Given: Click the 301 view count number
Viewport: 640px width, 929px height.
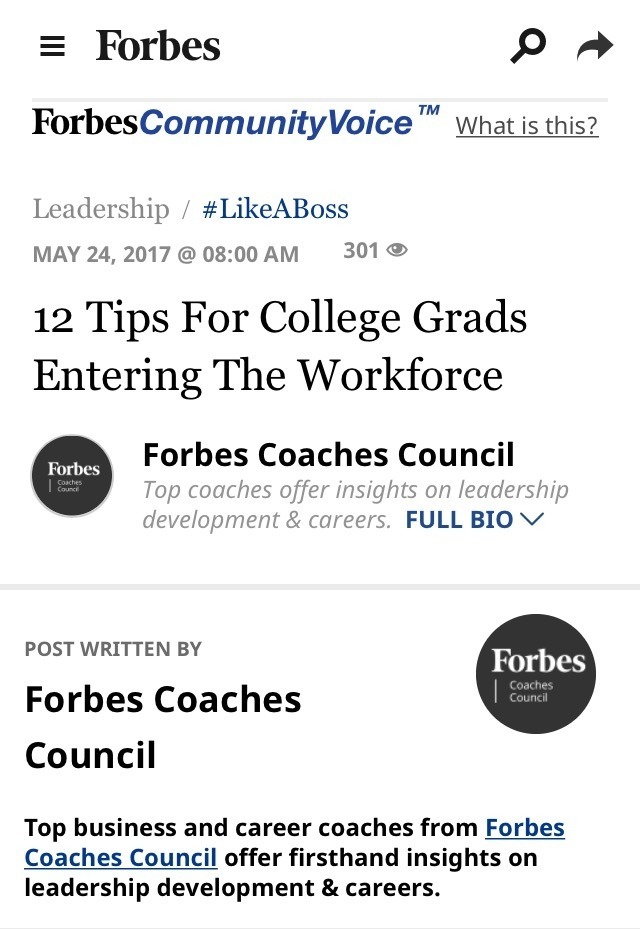Looking at the screenshot, I should pyautogui.click(x=360, y=251).
